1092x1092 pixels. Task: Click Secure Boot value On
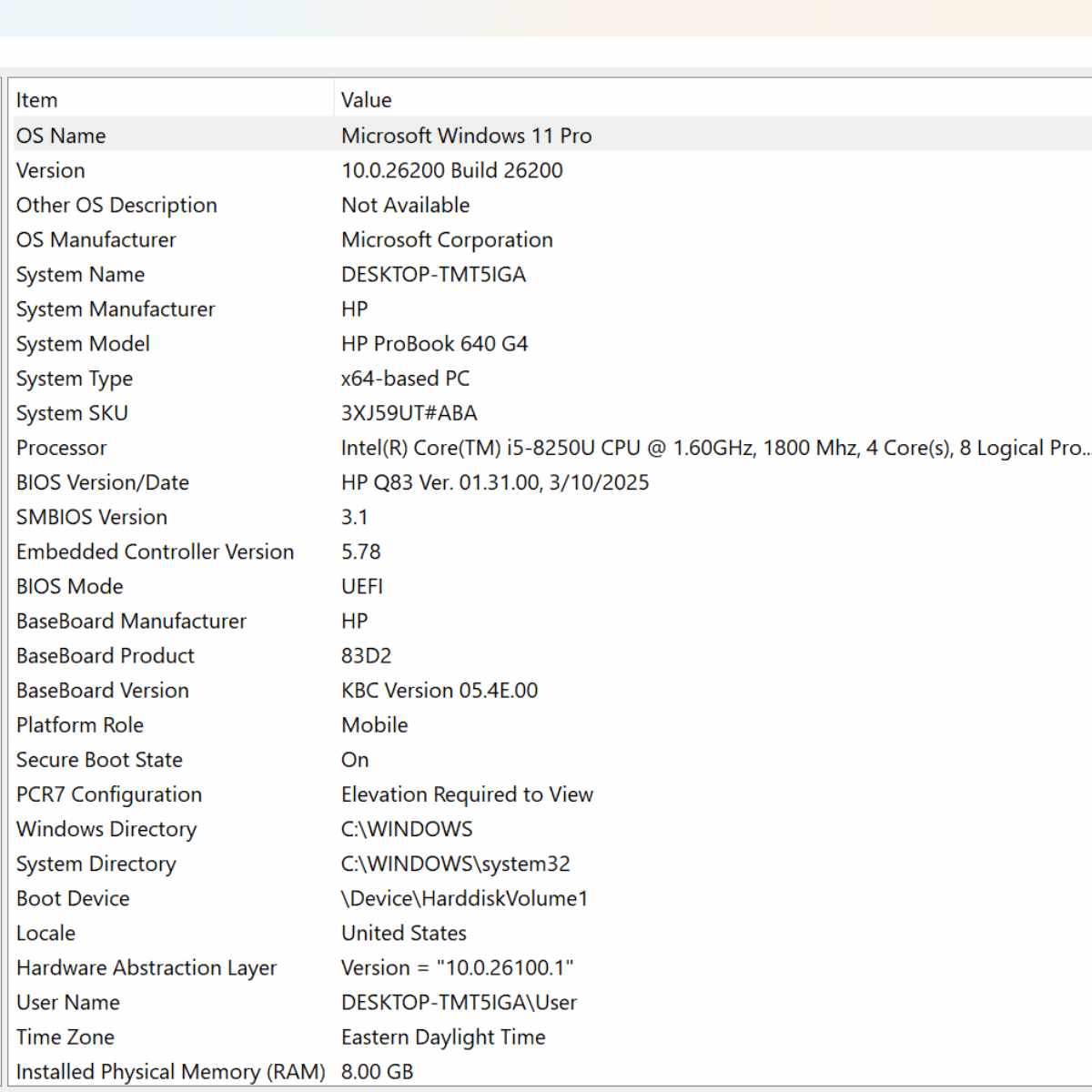tap(355, 759)
